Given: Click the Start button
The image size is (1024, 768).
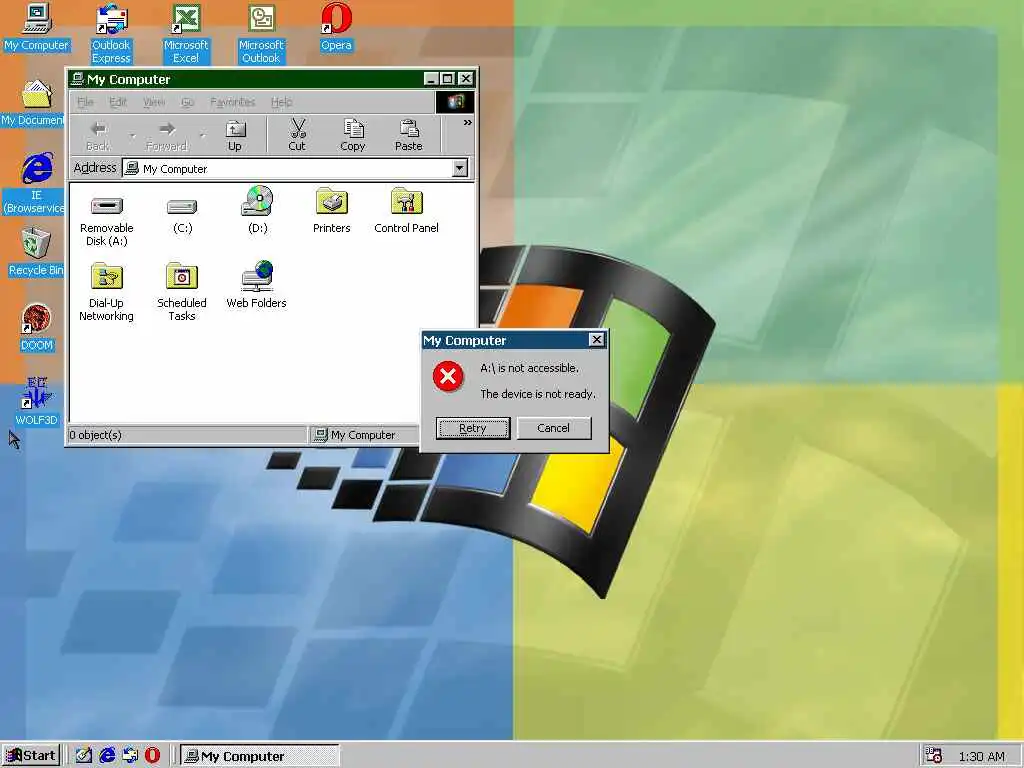Looking at the screenshot, I should click(31, 756).
